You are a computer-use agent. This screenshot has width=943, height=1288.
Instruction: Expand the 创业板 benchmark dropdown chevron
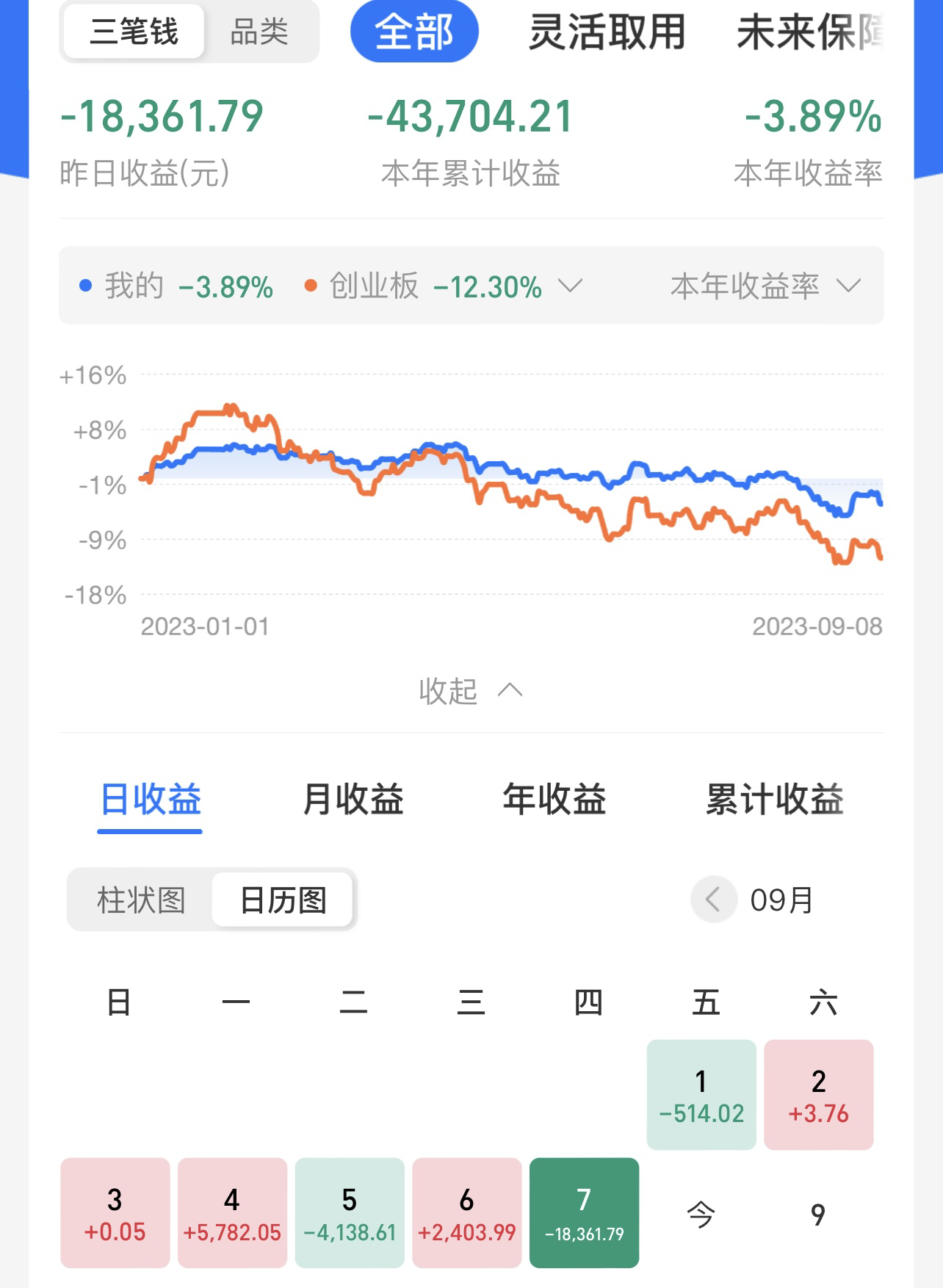coord(570,285)
